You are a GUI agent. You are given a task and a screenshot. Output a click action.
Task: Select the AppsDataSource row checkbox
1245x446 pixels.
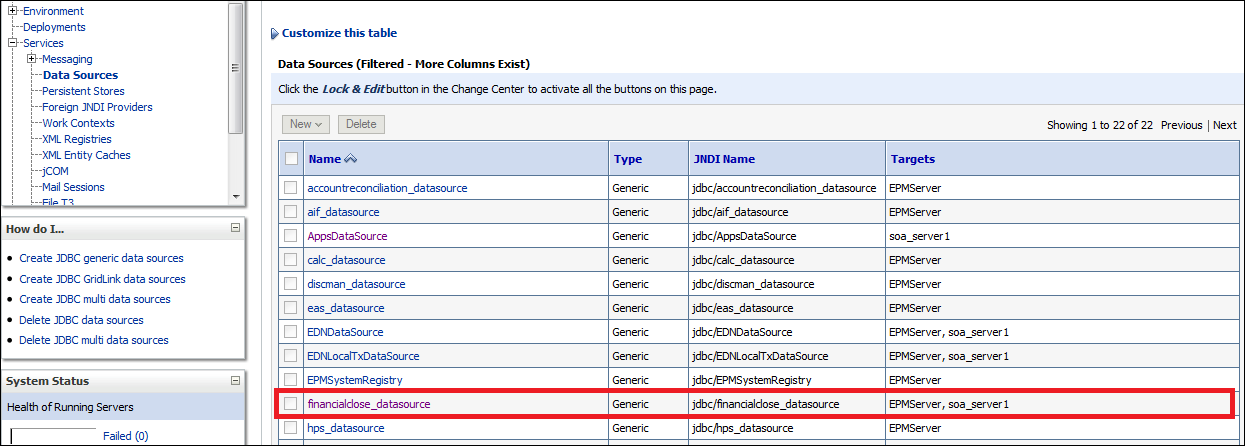291,236
